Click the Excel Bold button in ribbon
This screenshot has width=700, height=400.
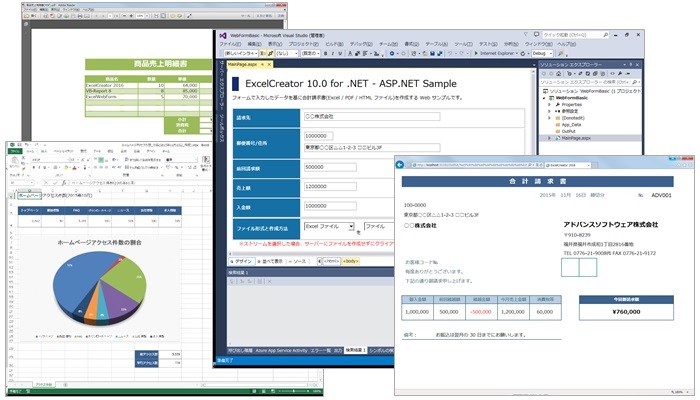tap(33, 167)
